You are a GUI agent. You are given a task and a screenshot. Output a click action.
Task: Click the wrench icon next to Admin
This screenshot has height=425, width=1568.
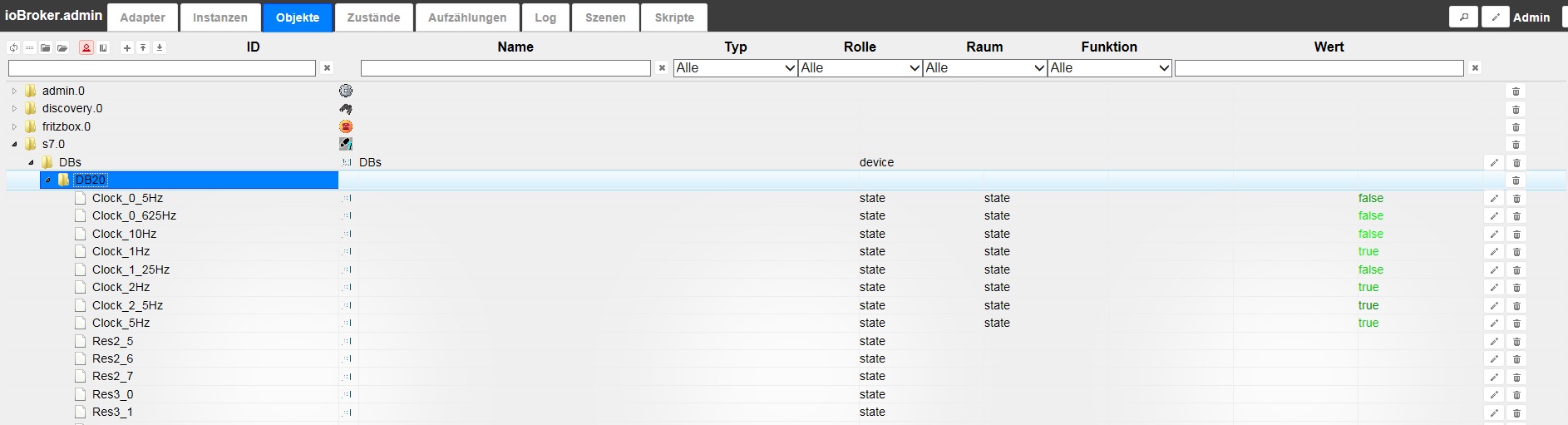(x=1495, y=17)
